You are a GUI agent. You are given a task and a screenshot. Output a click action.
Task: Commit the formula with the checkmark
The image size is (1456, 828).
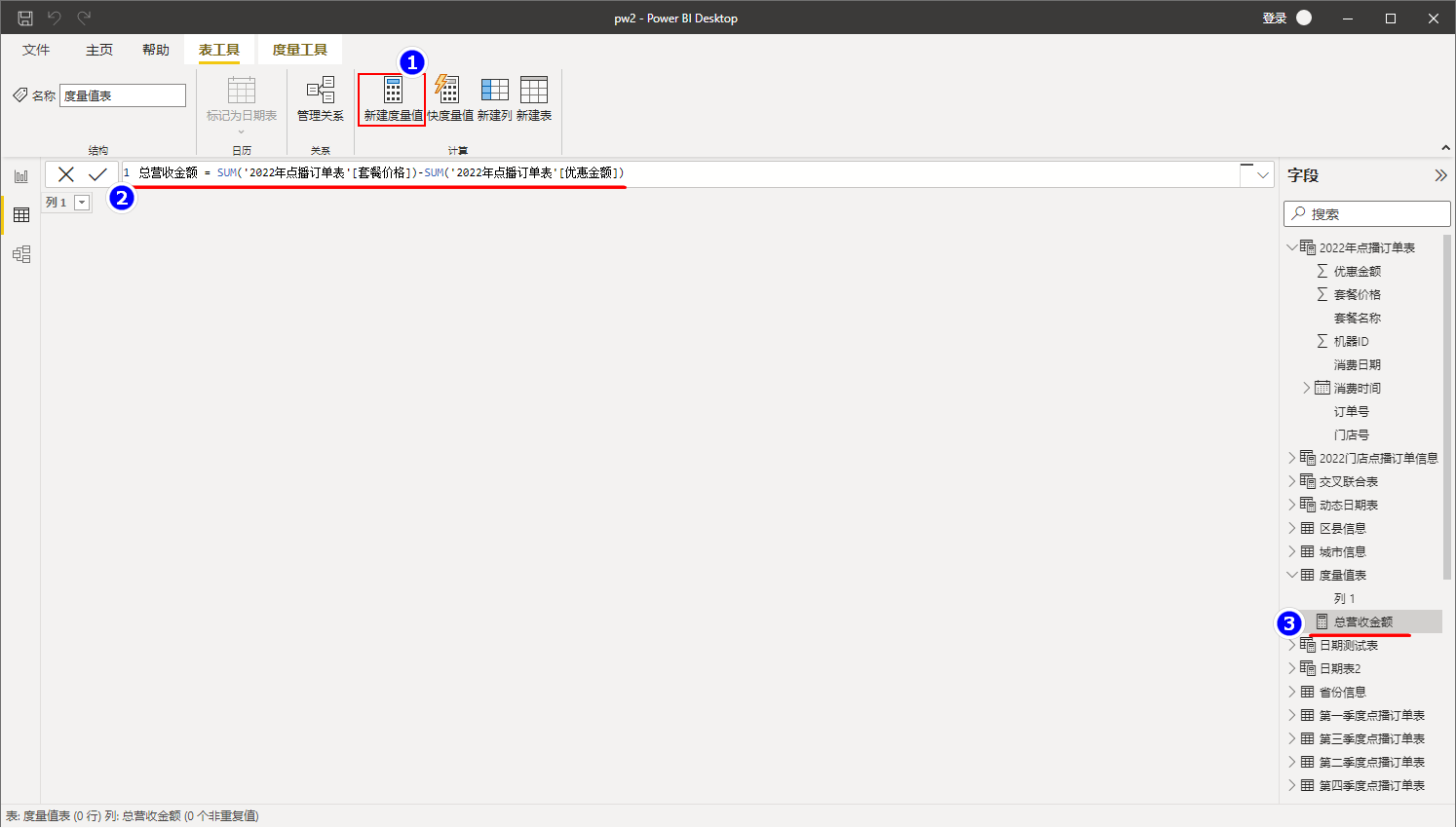click(97, 174)
